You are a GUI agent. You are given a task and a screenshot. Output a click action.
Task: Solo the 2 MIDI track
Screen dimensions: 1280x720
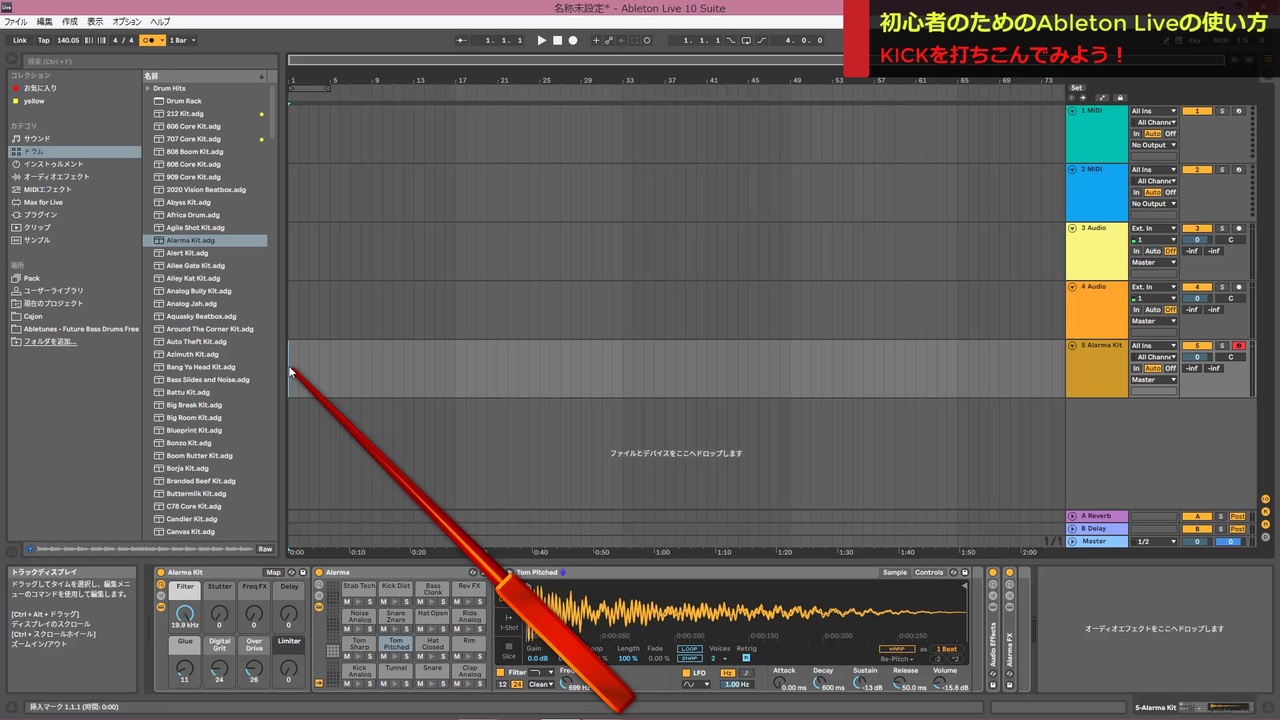pos(1221,169)
